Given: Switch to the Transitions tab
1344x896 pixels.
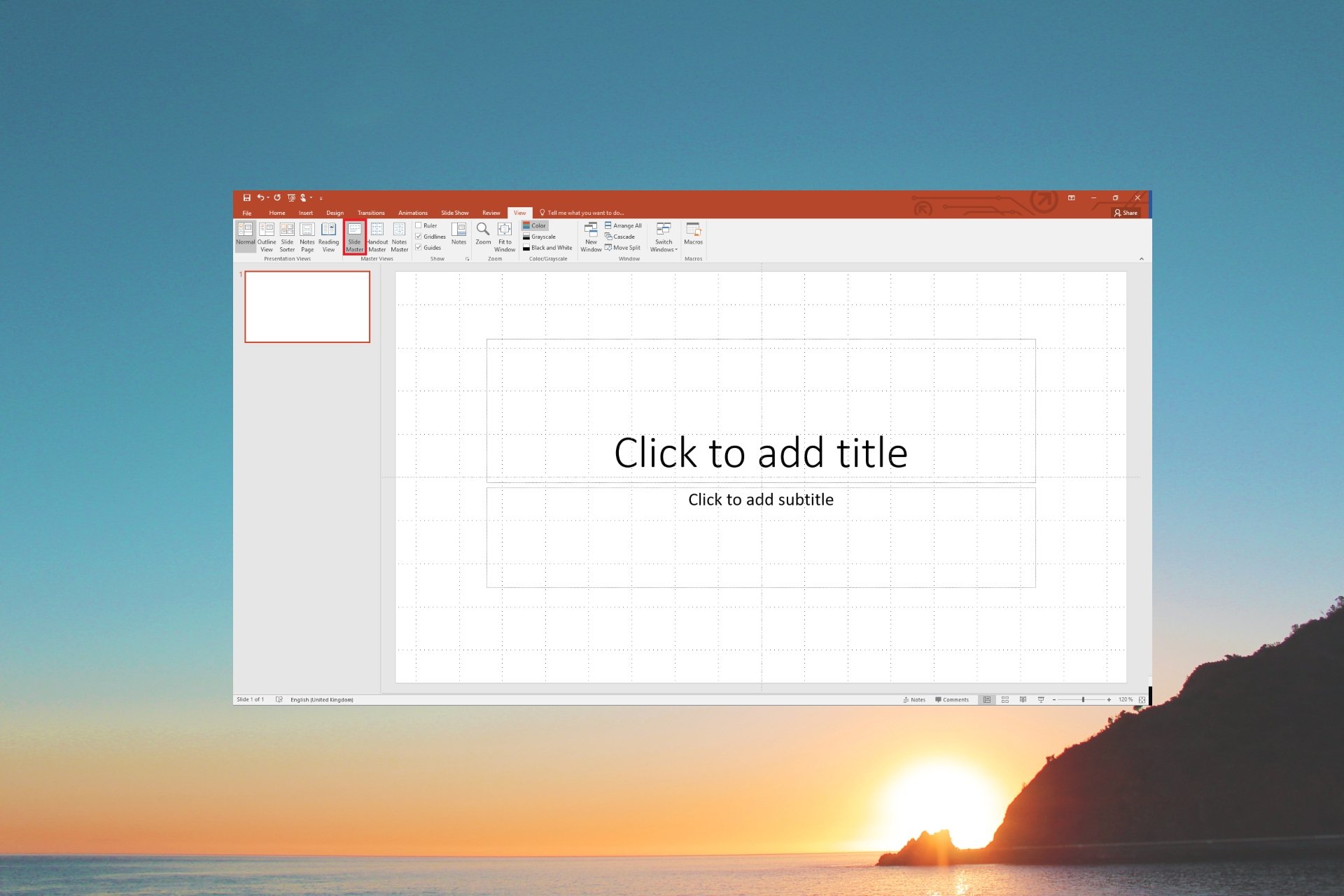Looking at the screenshot, I should point(371,213).
